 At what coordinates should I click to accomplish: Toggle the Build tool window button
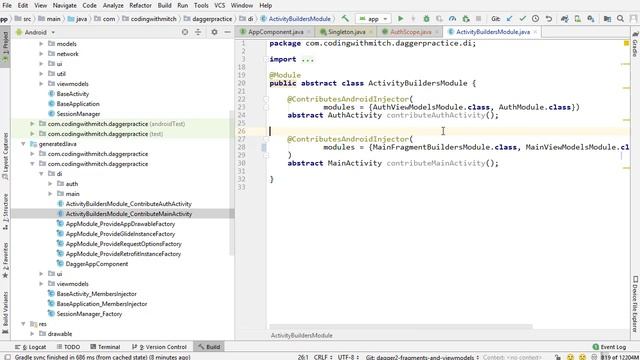(x=209, y=347)
